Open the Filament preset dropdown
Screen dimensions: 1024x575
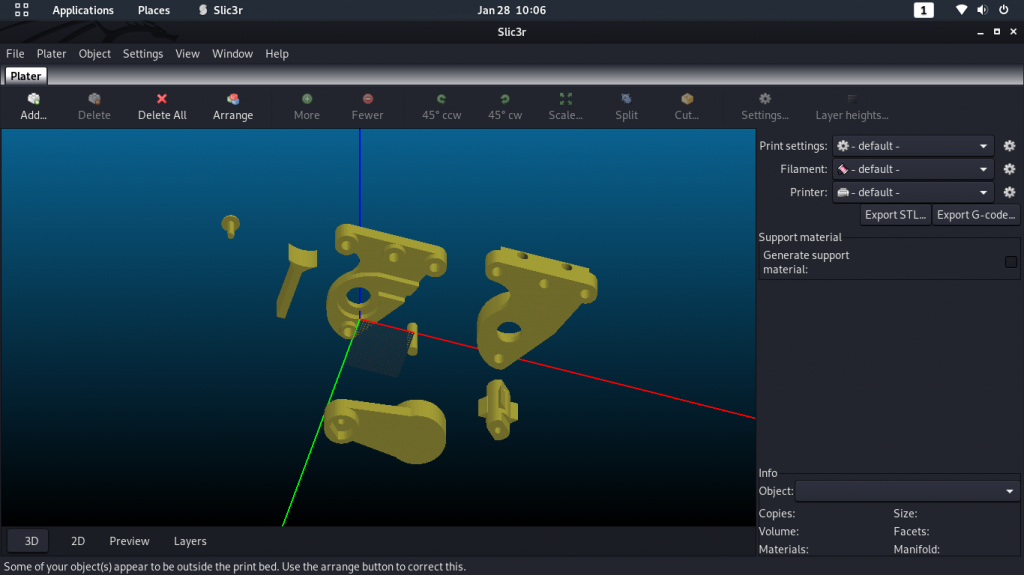pyautogui.click(x=913, y=169)
